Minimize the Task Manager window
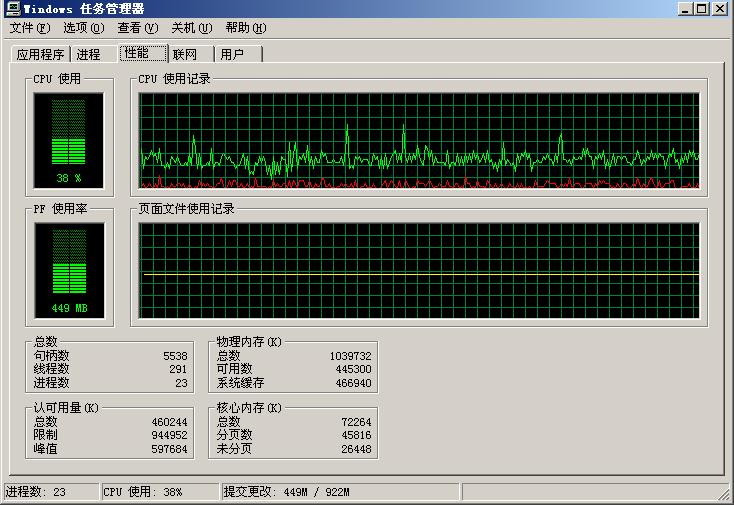The height and width of the screenshot is (505, 734). [685, 8]
